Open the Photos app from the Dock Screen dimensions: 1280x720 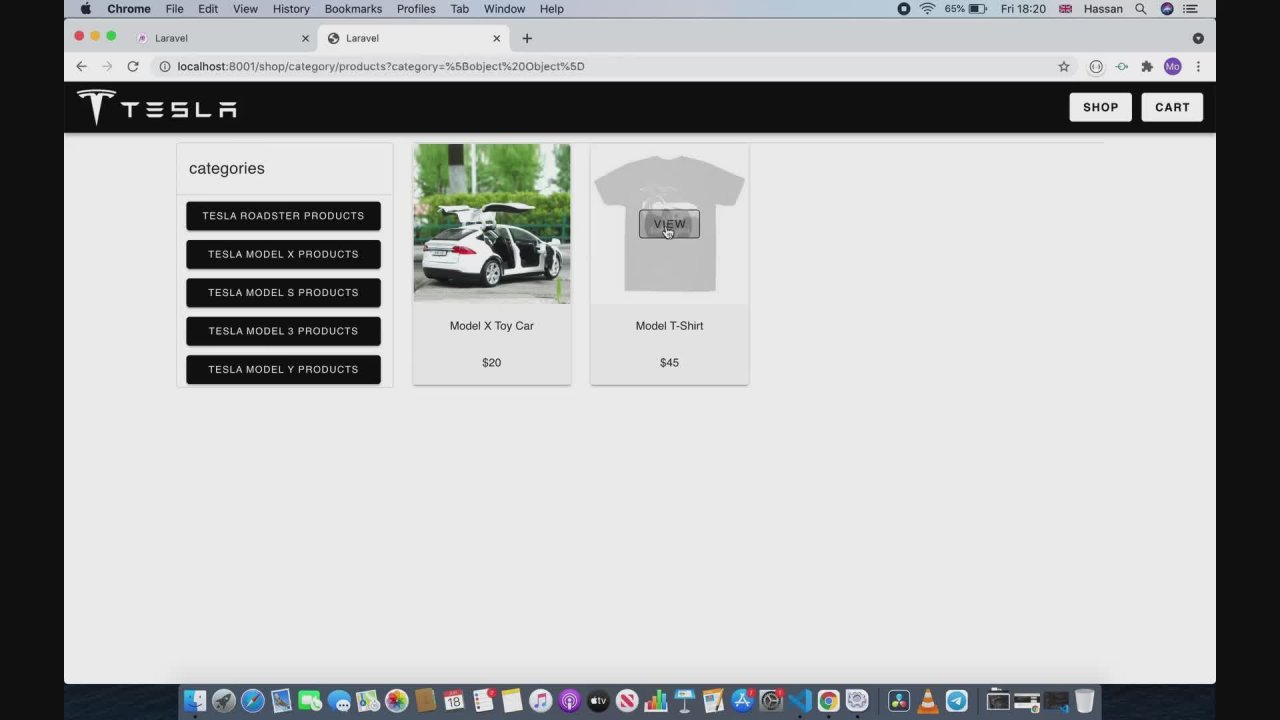[x=396, y=701]
